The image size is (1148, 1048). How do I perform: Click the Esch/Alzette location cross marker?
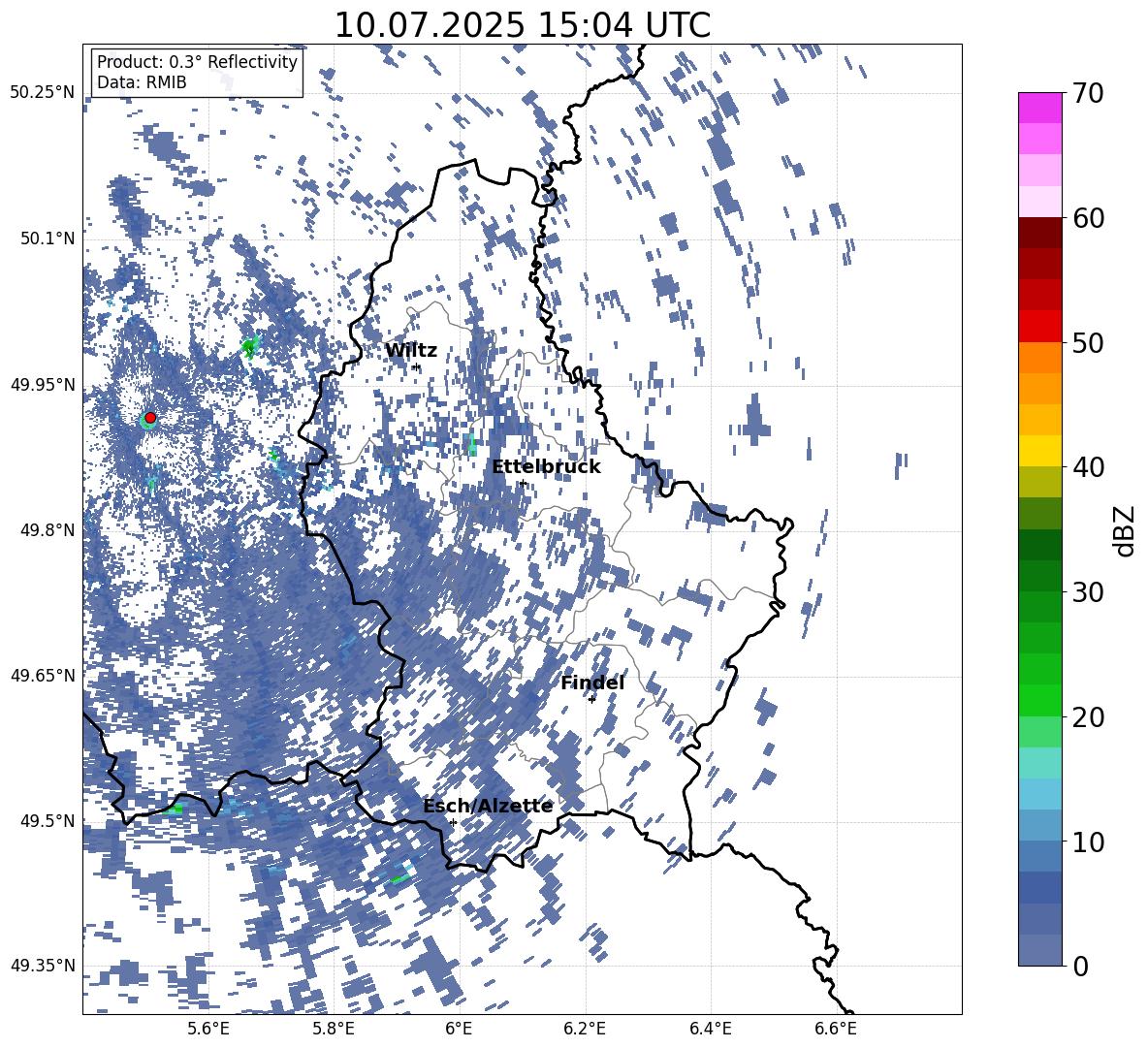click(453, 822)
